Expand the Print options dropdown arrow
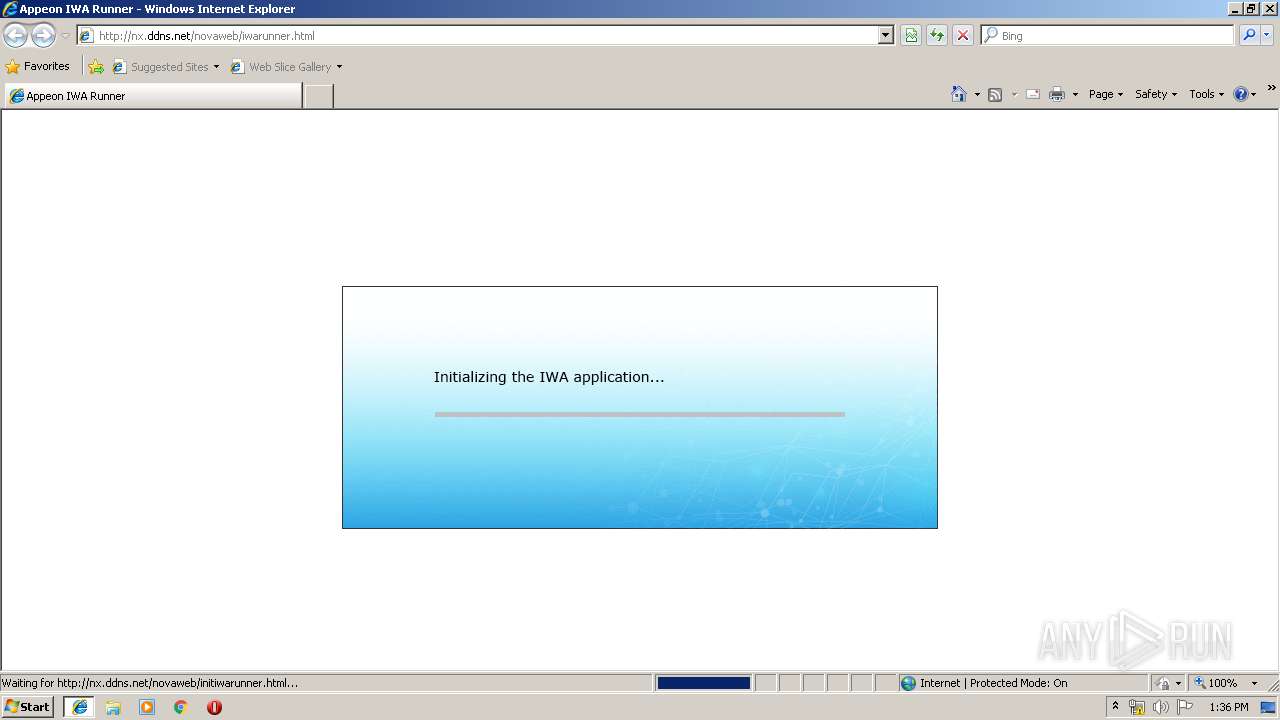1280x720 pixels. tap(1075, 95)
